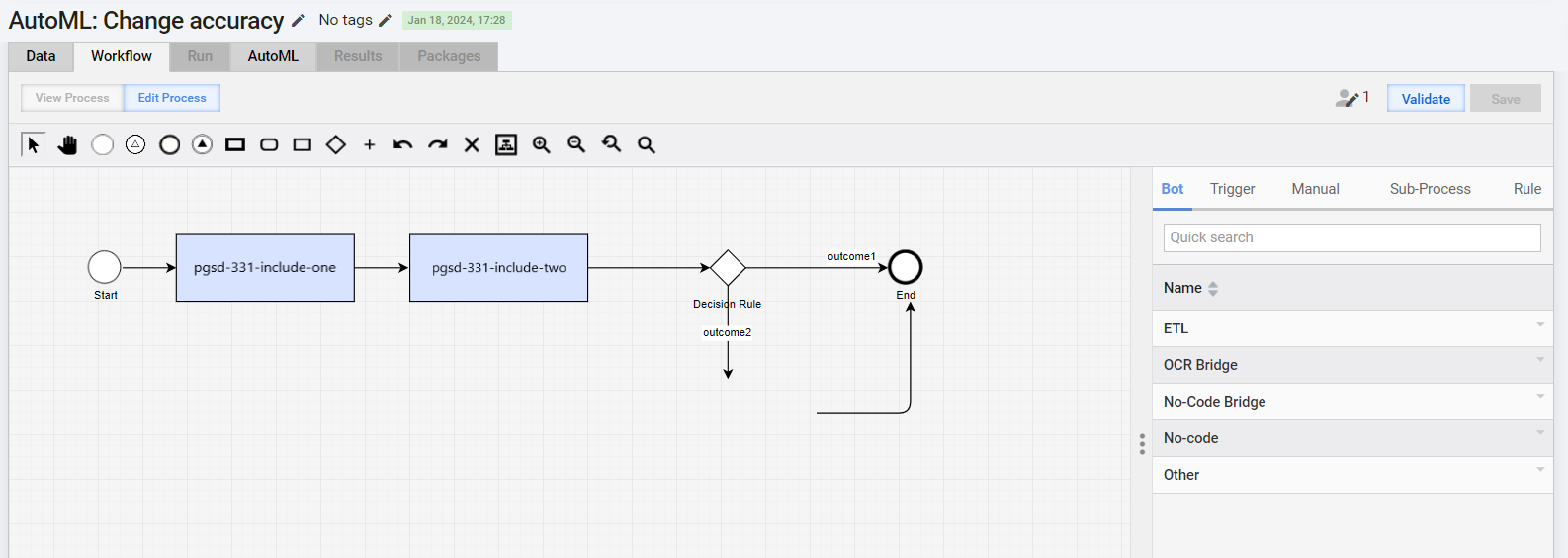1568x558 pixels.
Task: Click the Quick search field
Action: (x=1352, y=237)
